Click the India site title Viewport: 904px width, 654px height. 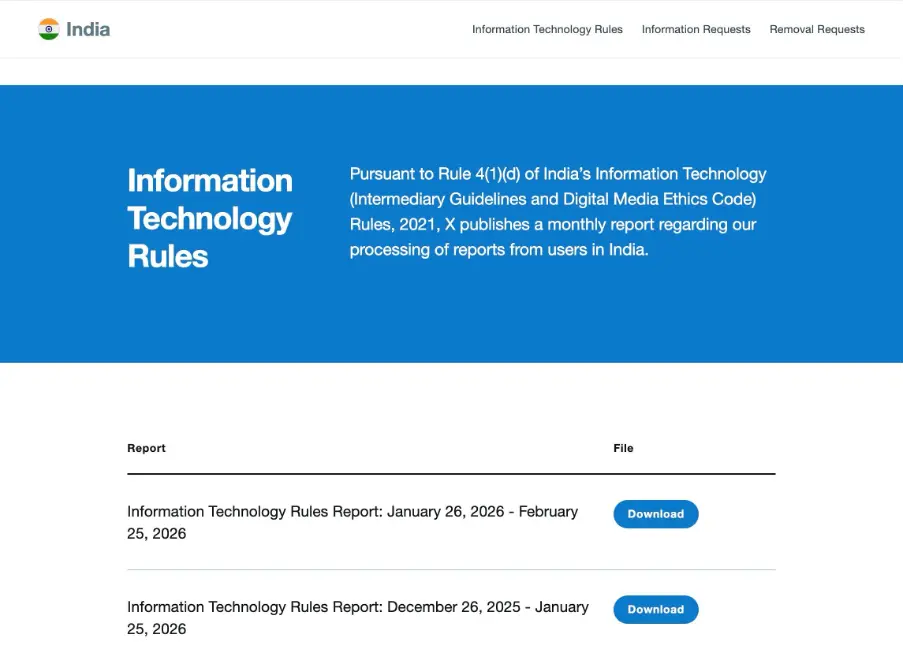tap(88, 29)
